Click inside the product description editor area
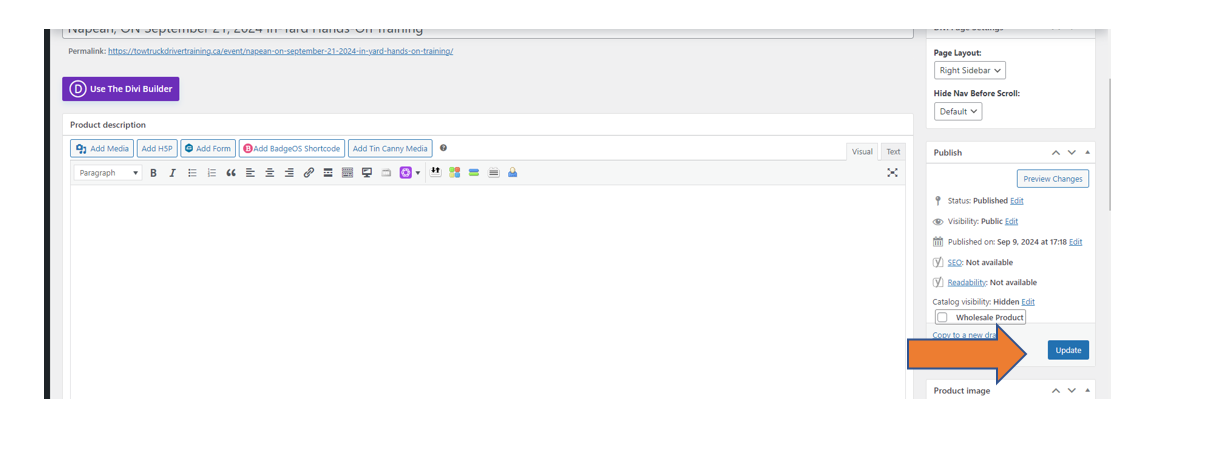 coord(486,290)
